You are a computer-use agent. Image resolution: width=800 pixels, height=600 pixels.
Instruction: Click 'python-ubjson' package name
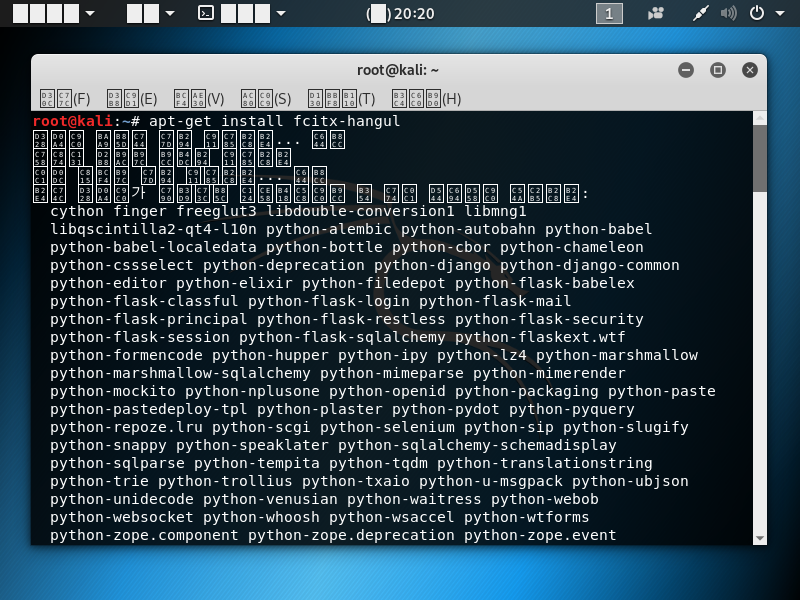(630, 481)
